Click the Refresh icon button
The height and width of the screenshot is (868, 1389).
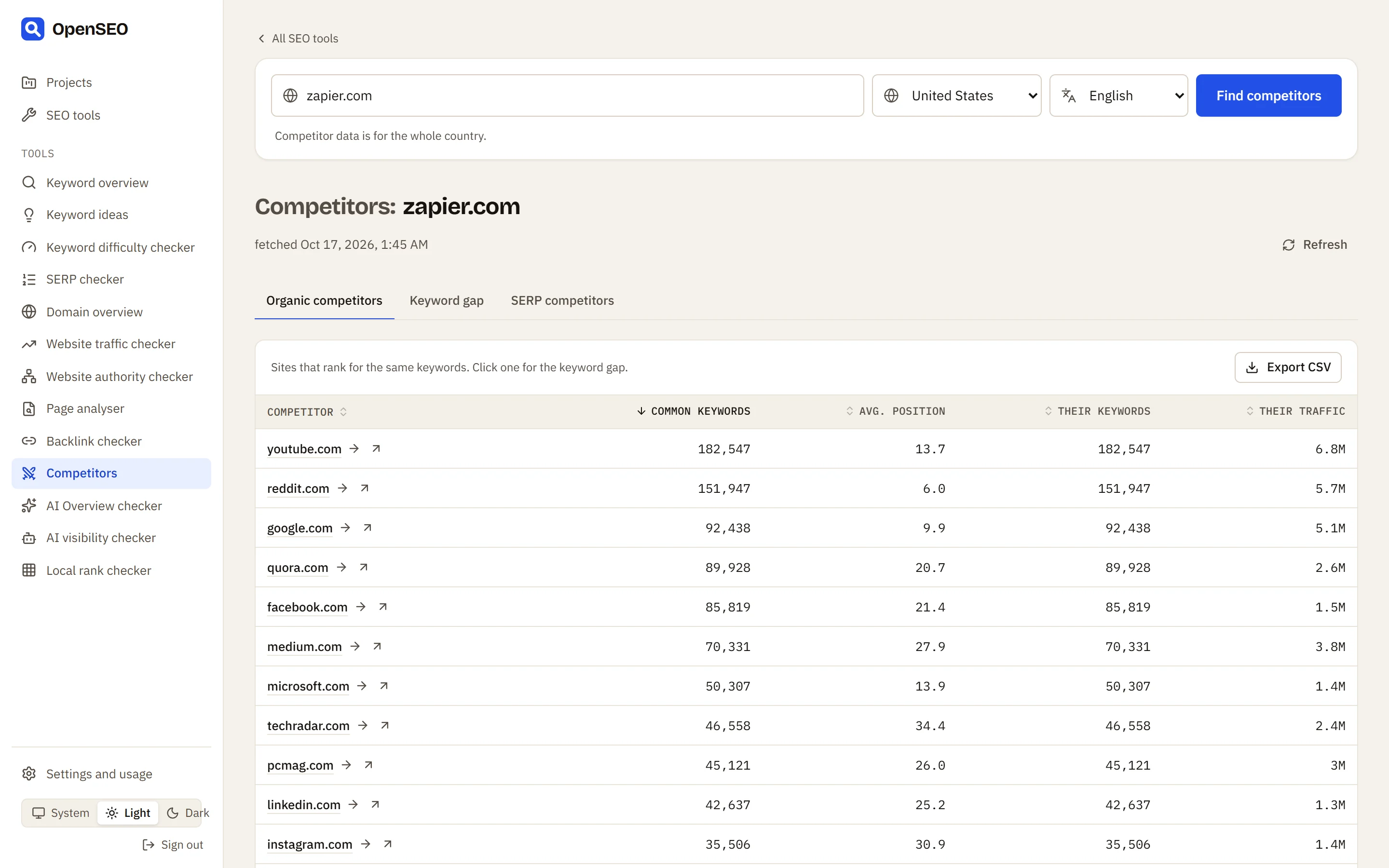1314,244
